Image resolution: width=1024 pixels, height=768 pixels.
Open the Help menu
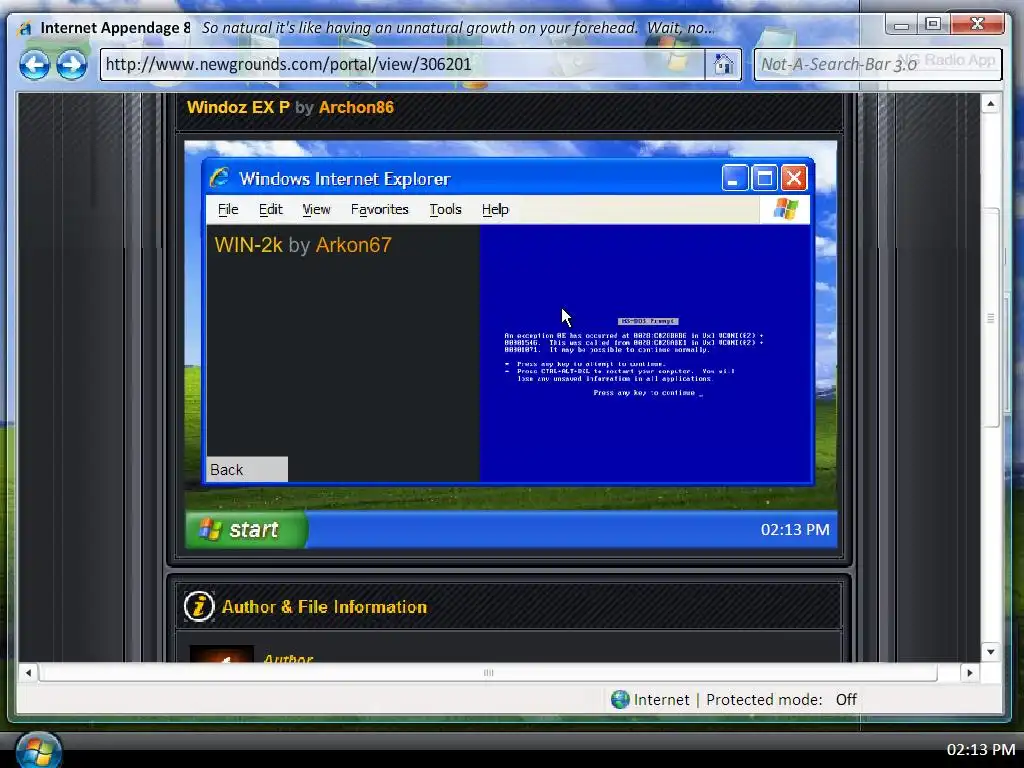(x=495, y=209)
